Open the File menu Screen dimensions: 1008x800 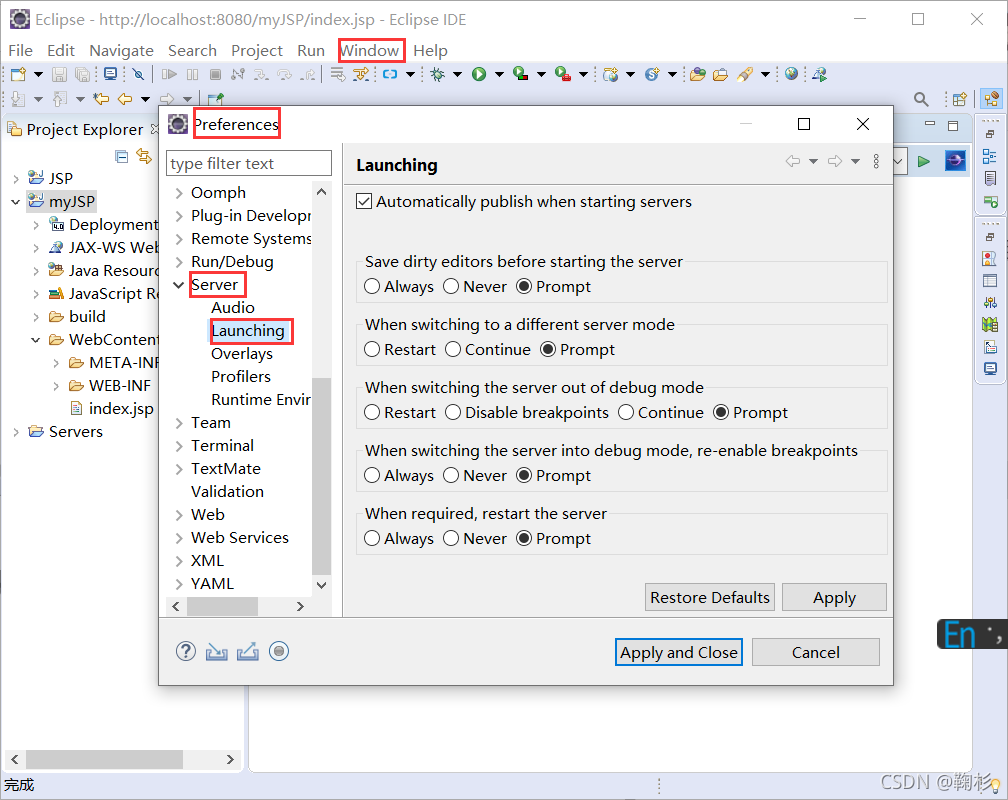click(20, 50)
